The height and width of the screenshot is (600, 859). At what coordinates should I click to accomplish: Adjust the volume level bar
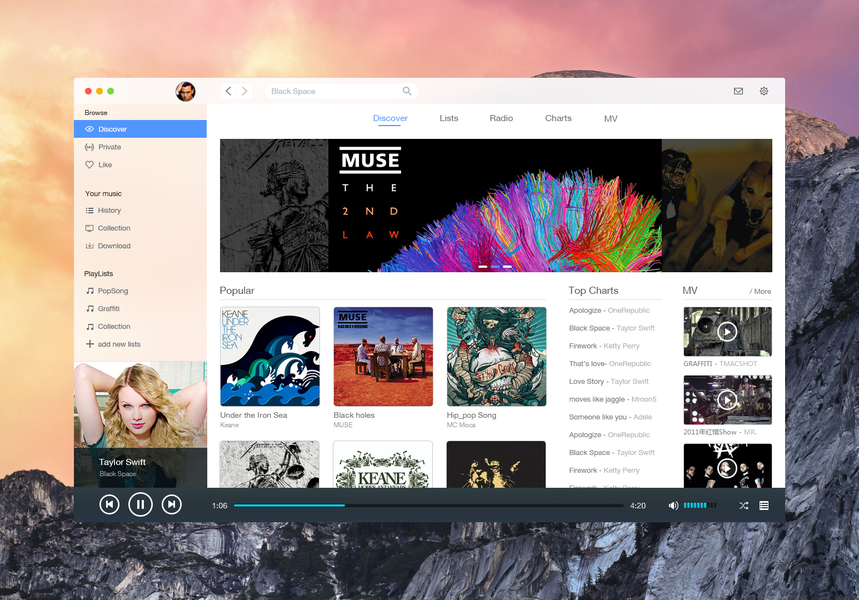tap(700, 505)
